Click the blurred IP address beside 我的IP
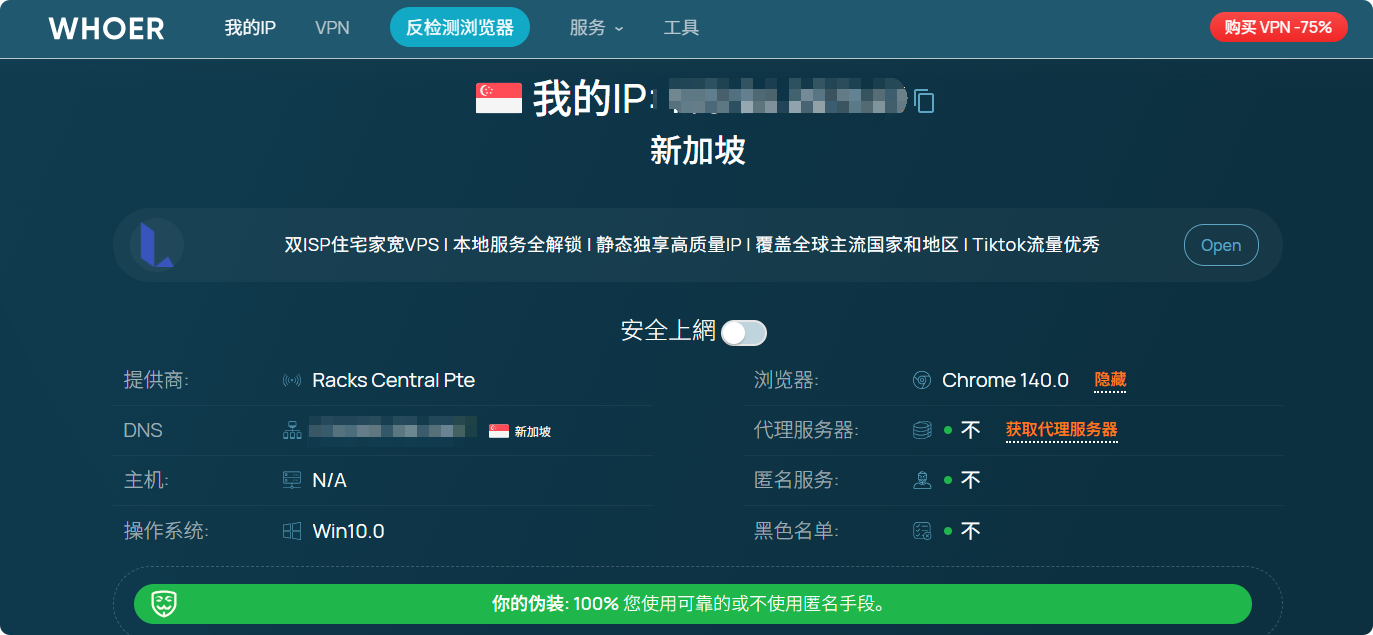The width and height of the screenshot is (1373, 635). [x=788, y=97]
